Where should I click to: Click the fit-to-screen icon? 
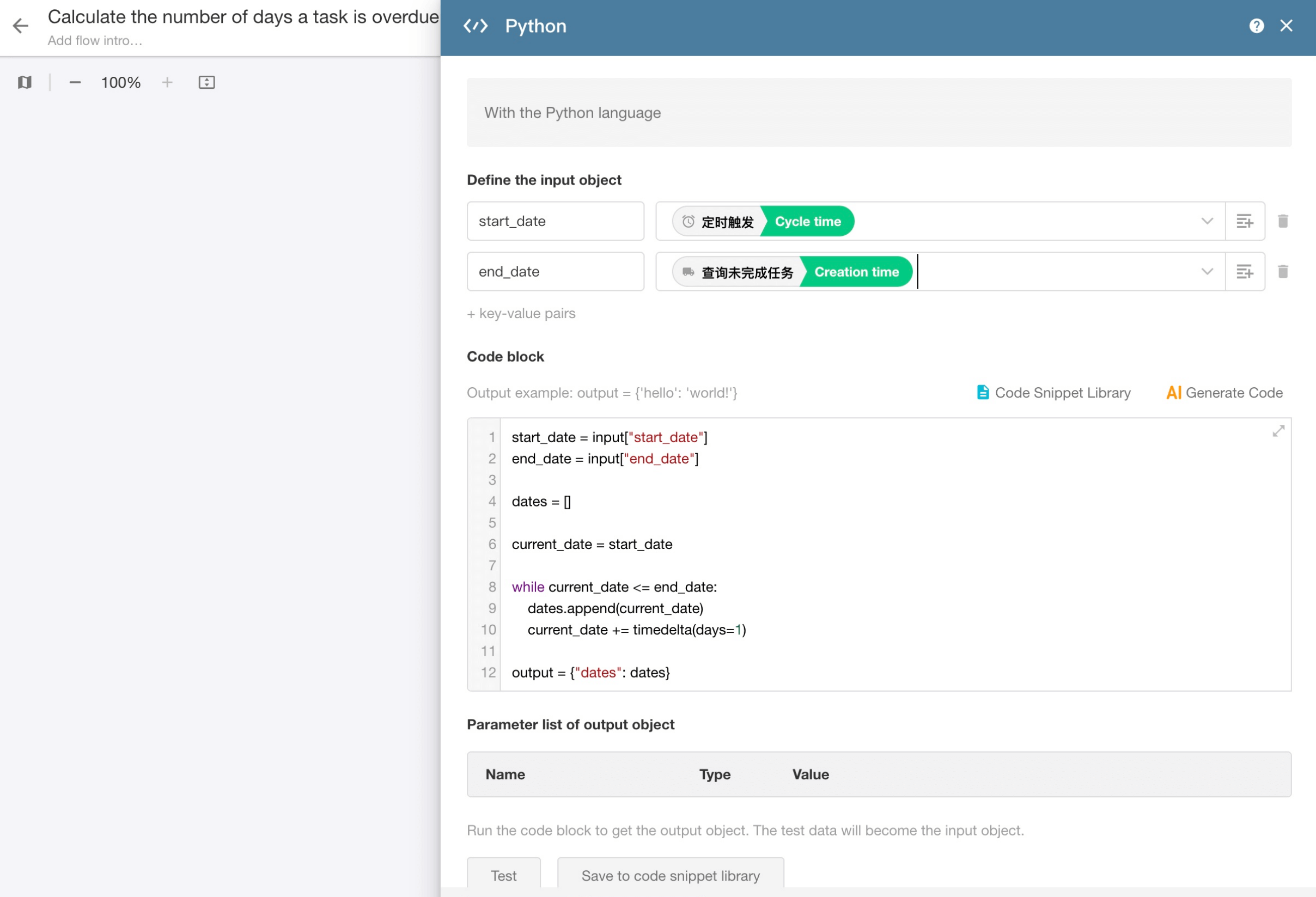[x=206, y=83]
